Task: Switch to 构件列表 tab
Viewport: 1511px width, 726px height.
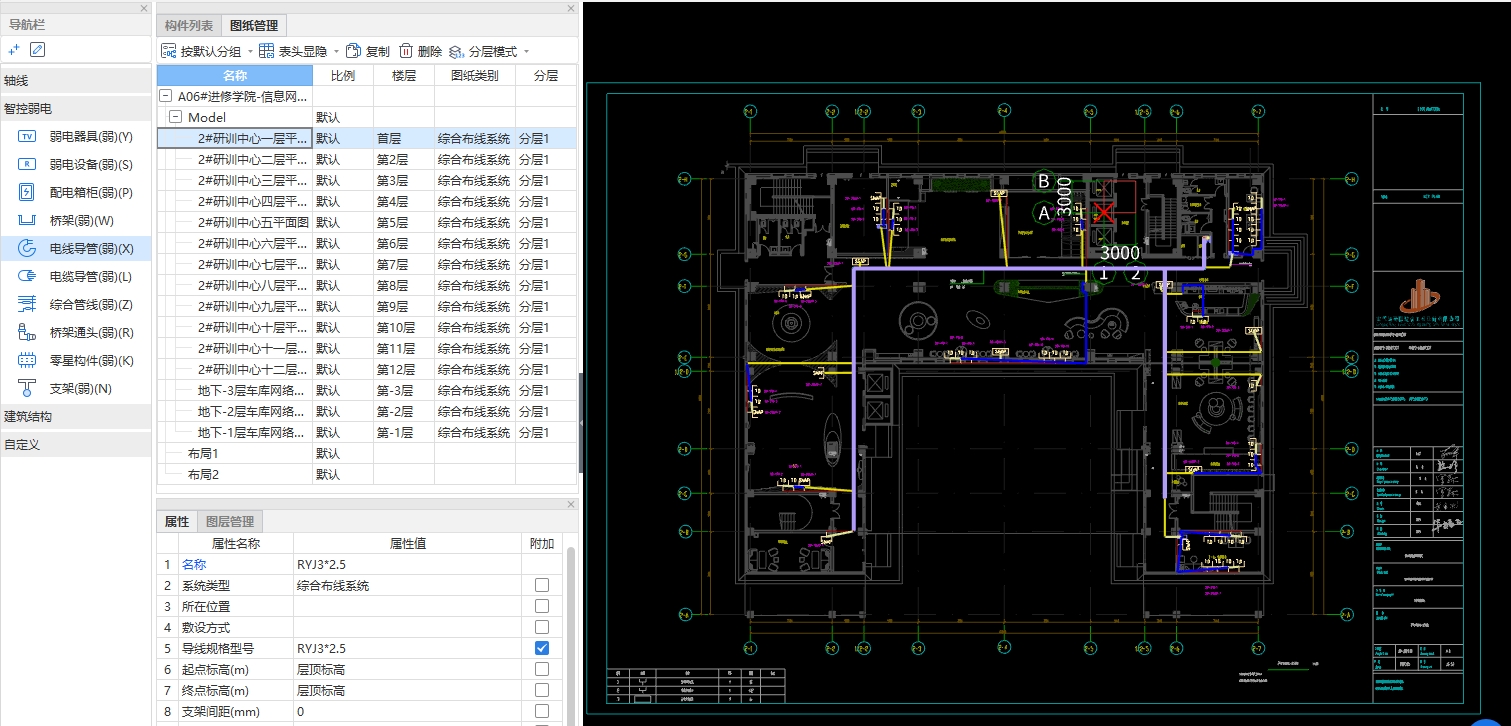Action: click(x=189, y=26)
